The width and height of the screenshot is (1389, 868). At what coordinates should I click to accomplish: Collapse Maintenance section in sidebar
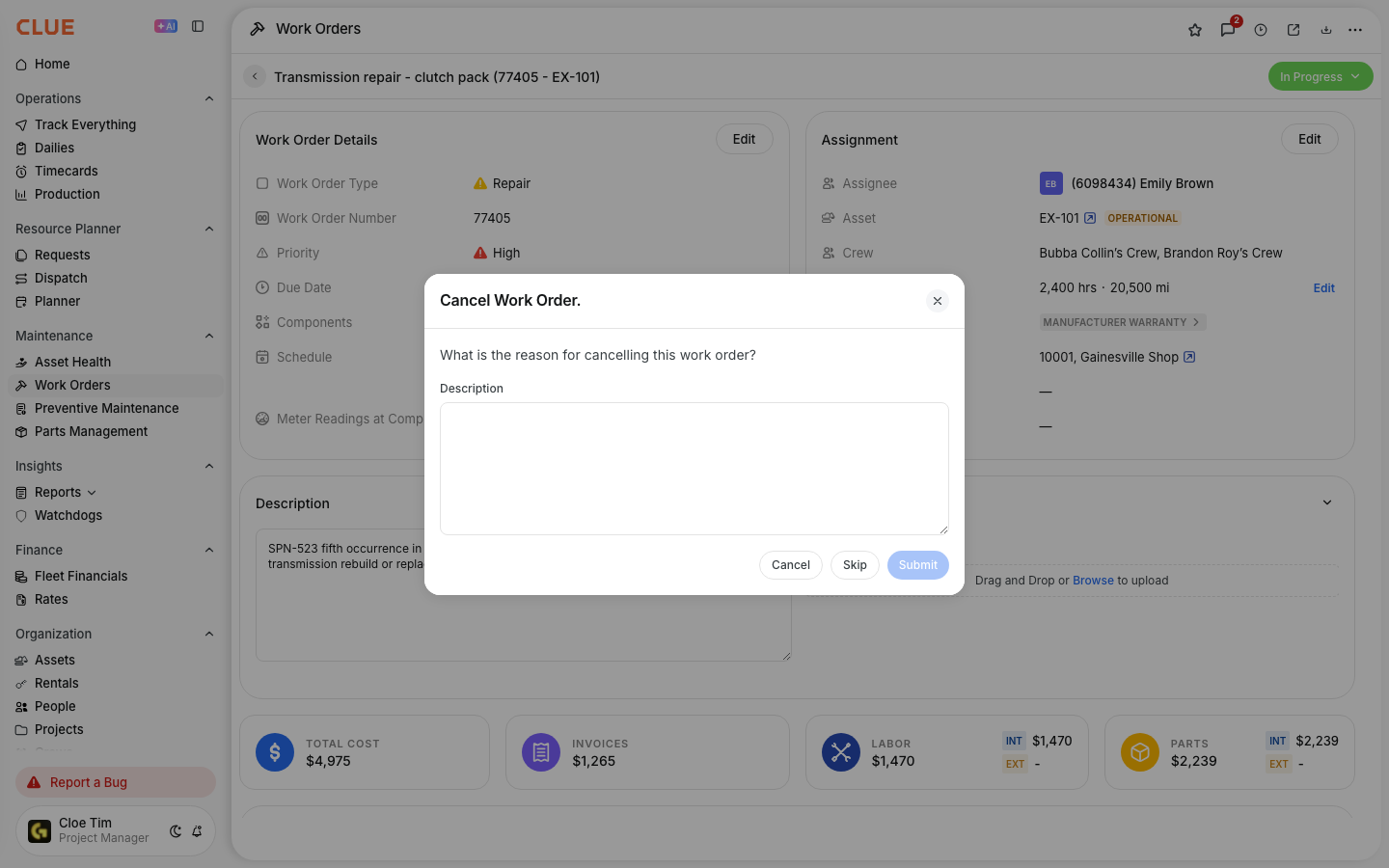coord(209,336)
